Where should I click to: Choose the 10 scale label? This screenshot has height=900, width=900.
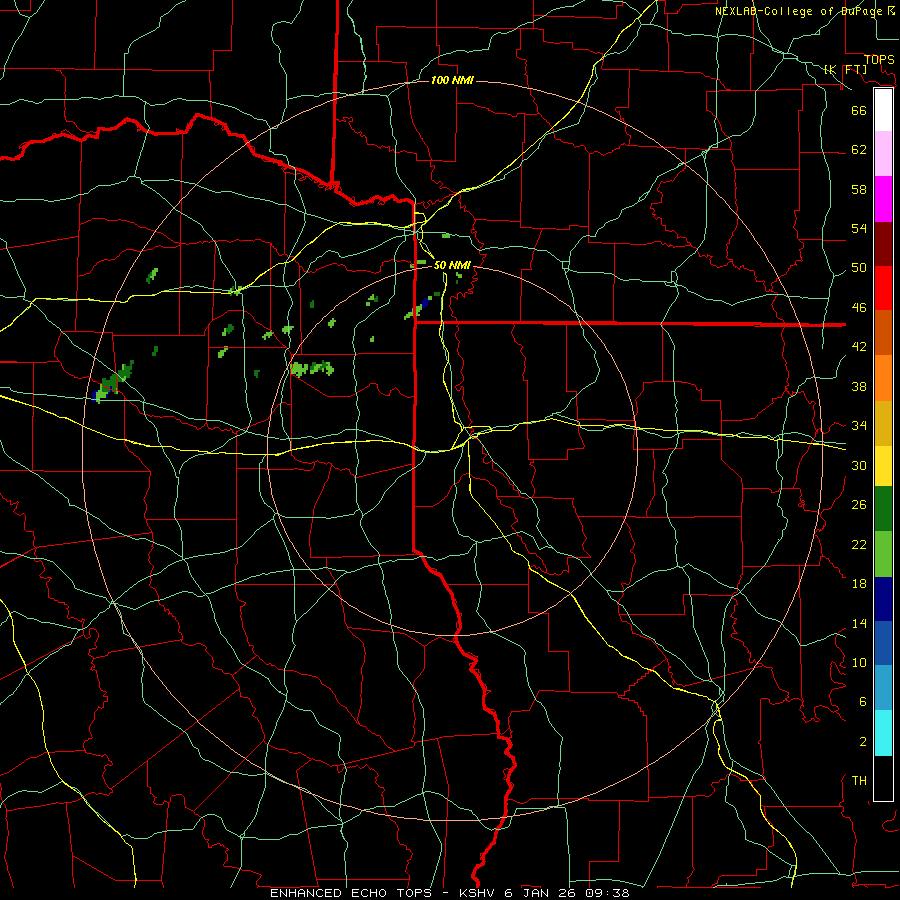859,662
